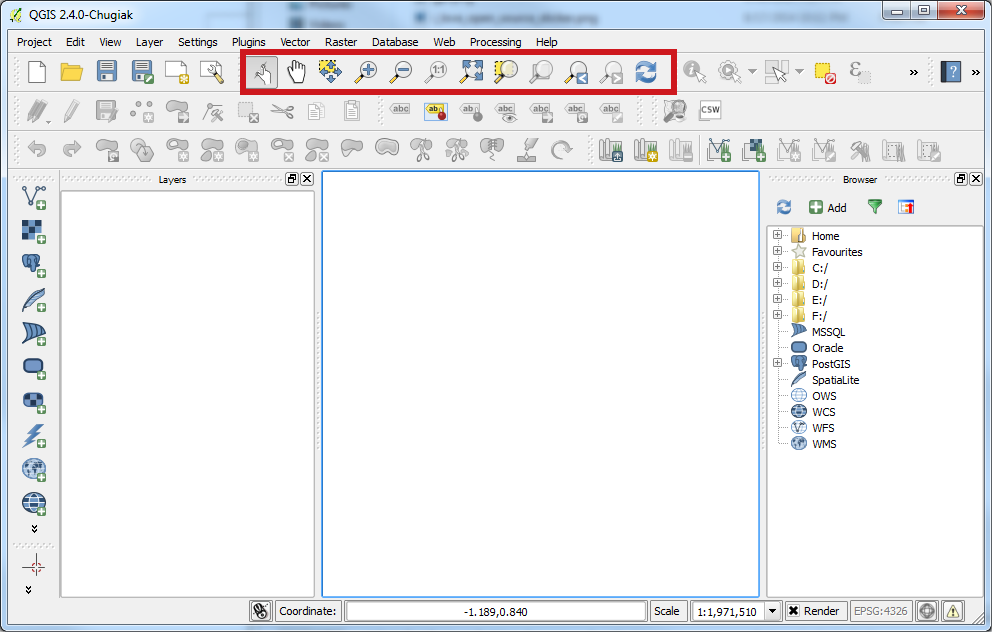The height and width of the screenshot is (632, 992).
Task: Click the Coordinate input field
Action: [495, 611]
